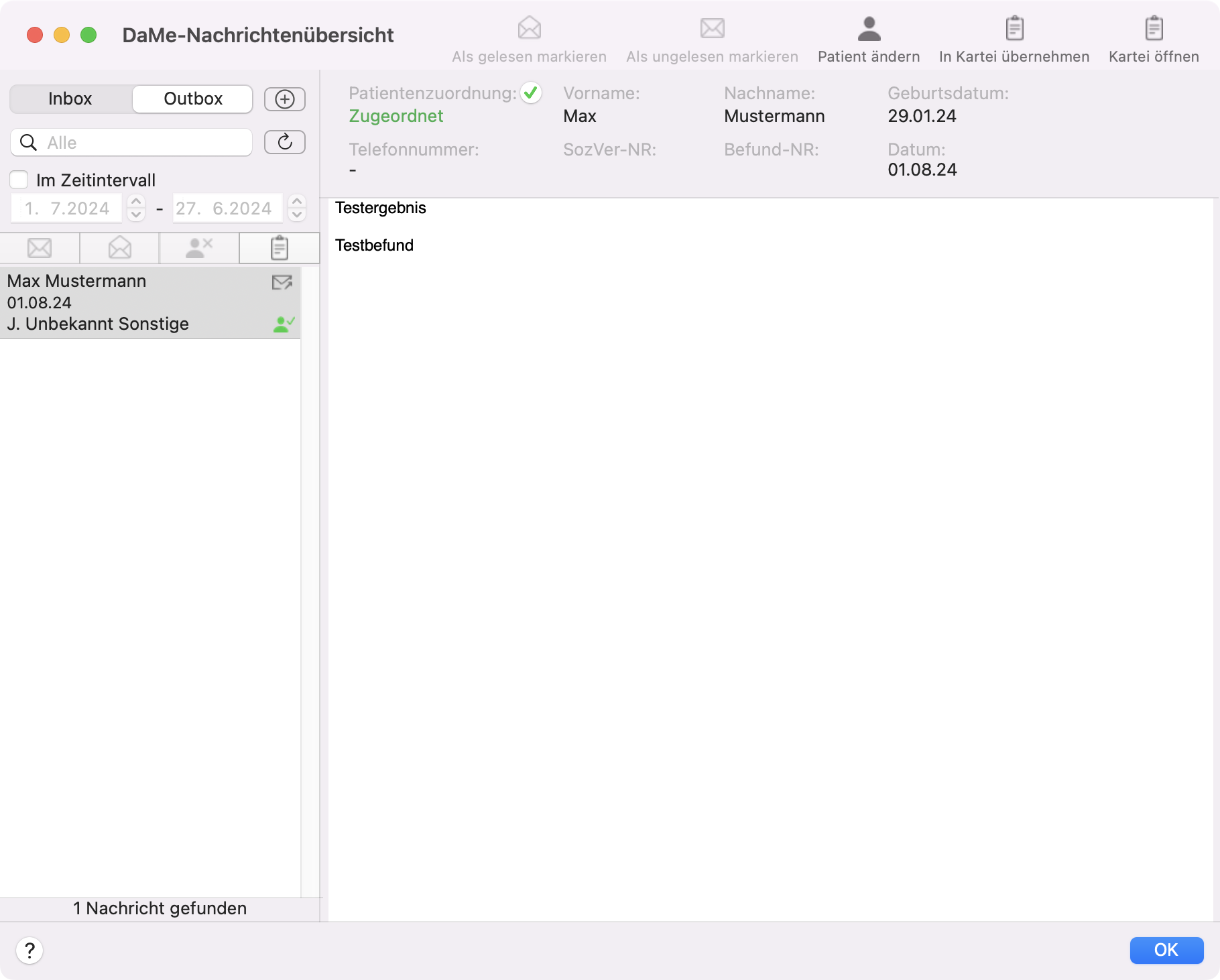Switch to the Inbox tab
Viewport: 1220px width, 980px height.
tap(70, 99)
